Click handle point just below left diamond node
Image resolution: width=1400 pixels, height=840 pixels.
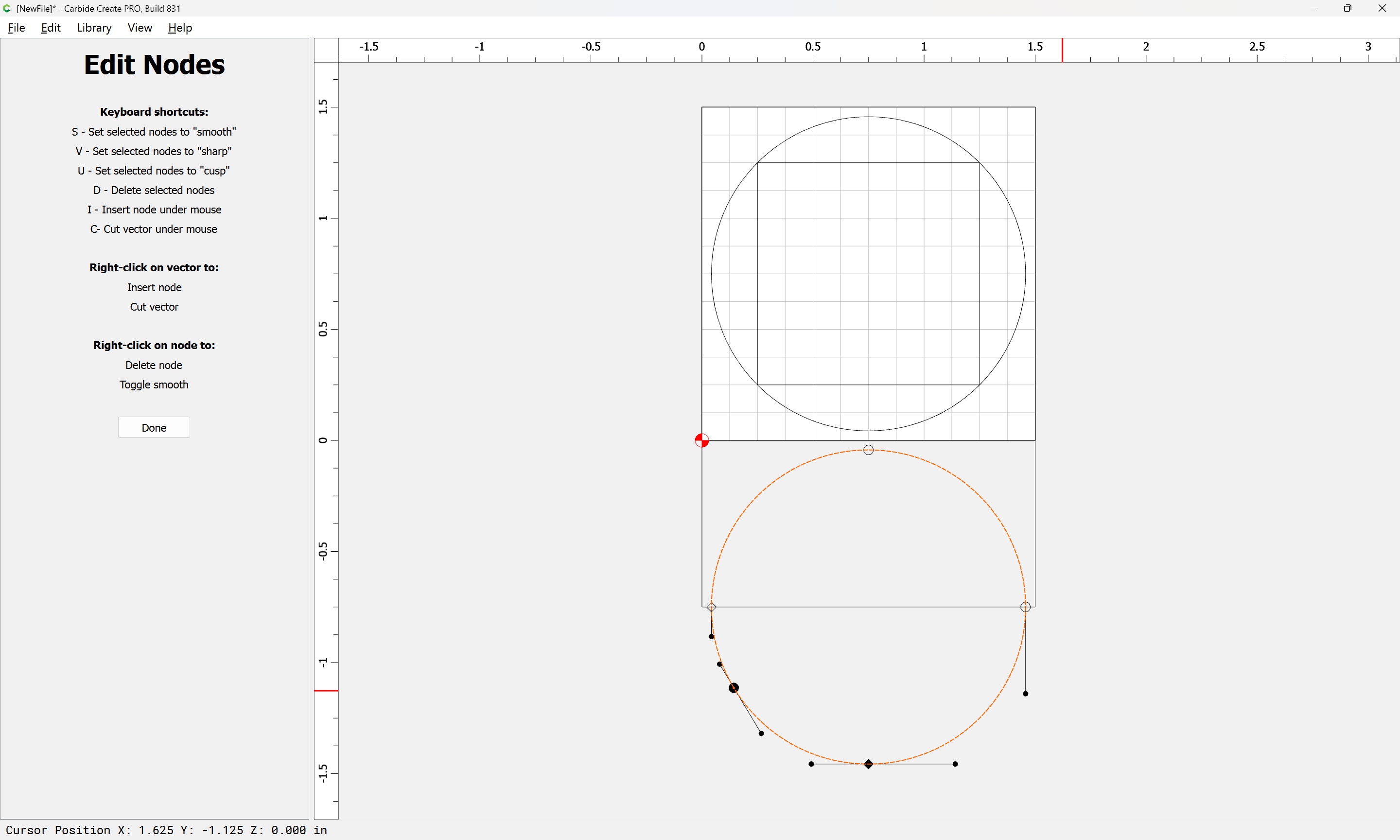pyautogui.click(x=711, y=637)
